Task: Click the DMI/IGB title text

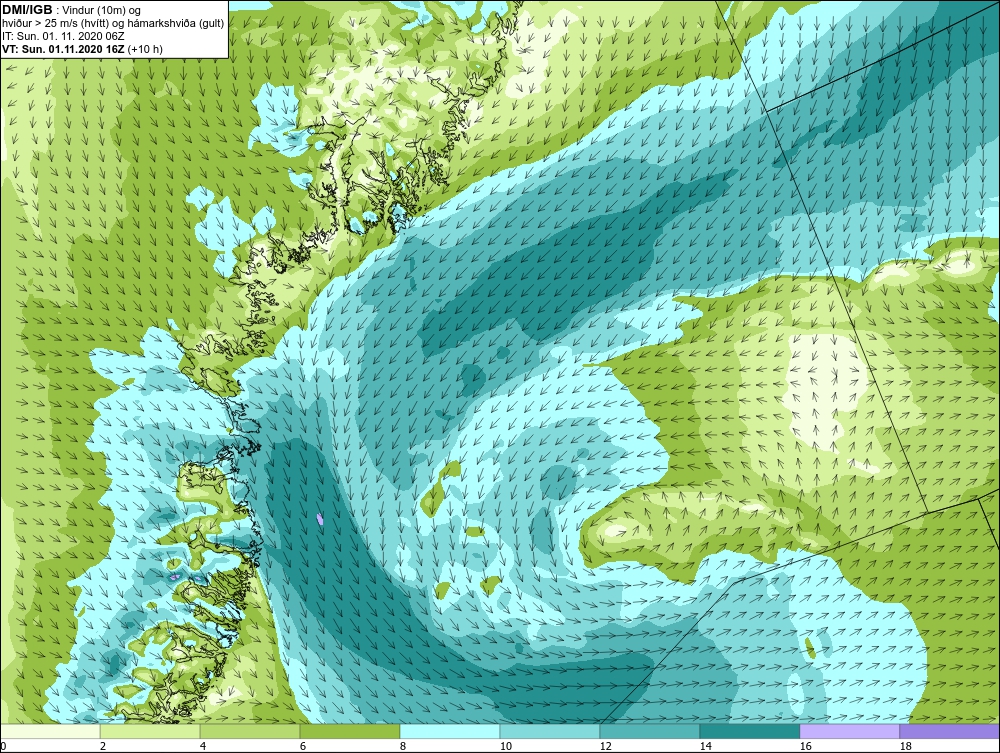Action: pos(27,10)
